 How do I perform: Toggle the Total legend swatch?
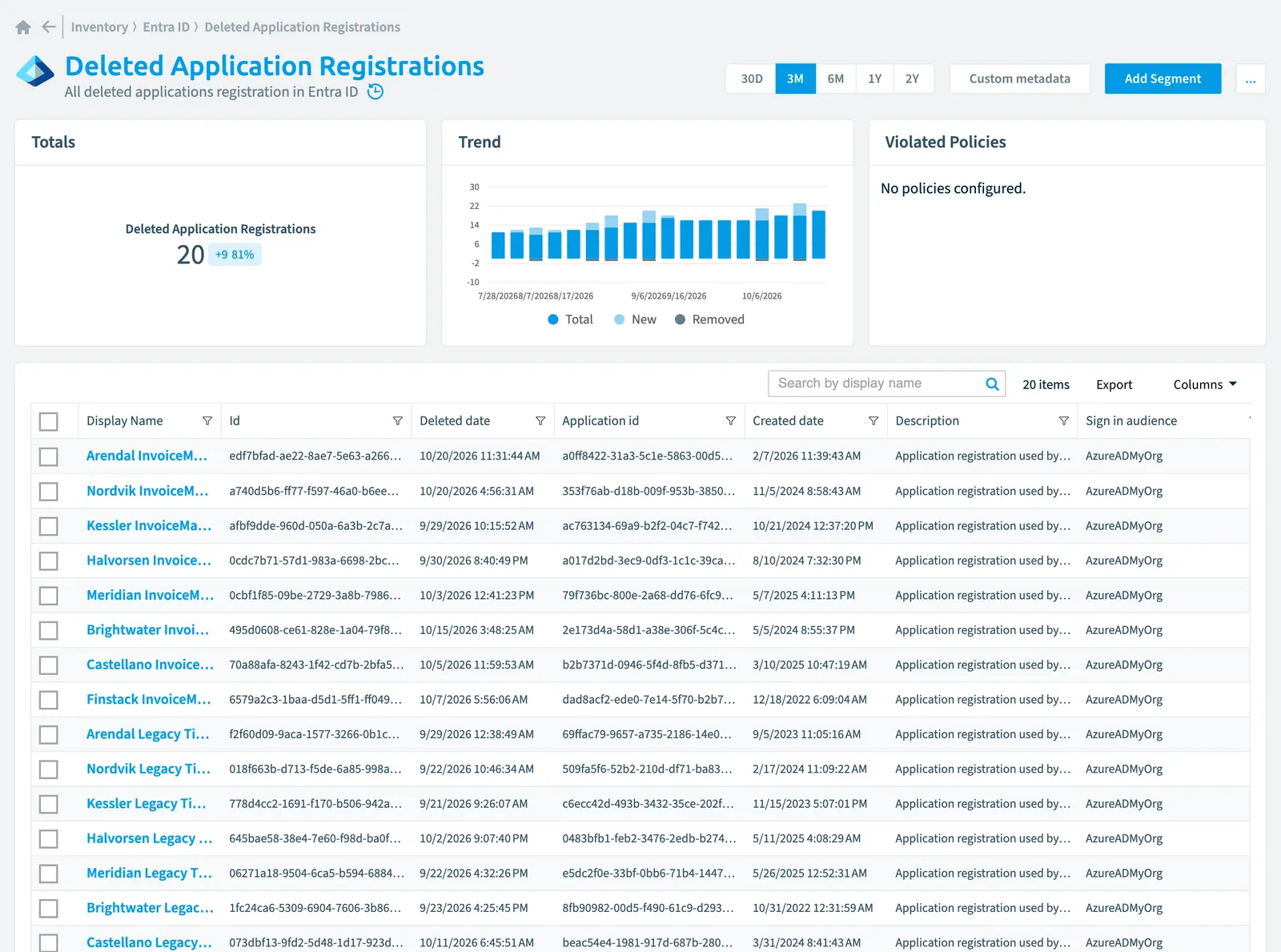pos(552,319)
